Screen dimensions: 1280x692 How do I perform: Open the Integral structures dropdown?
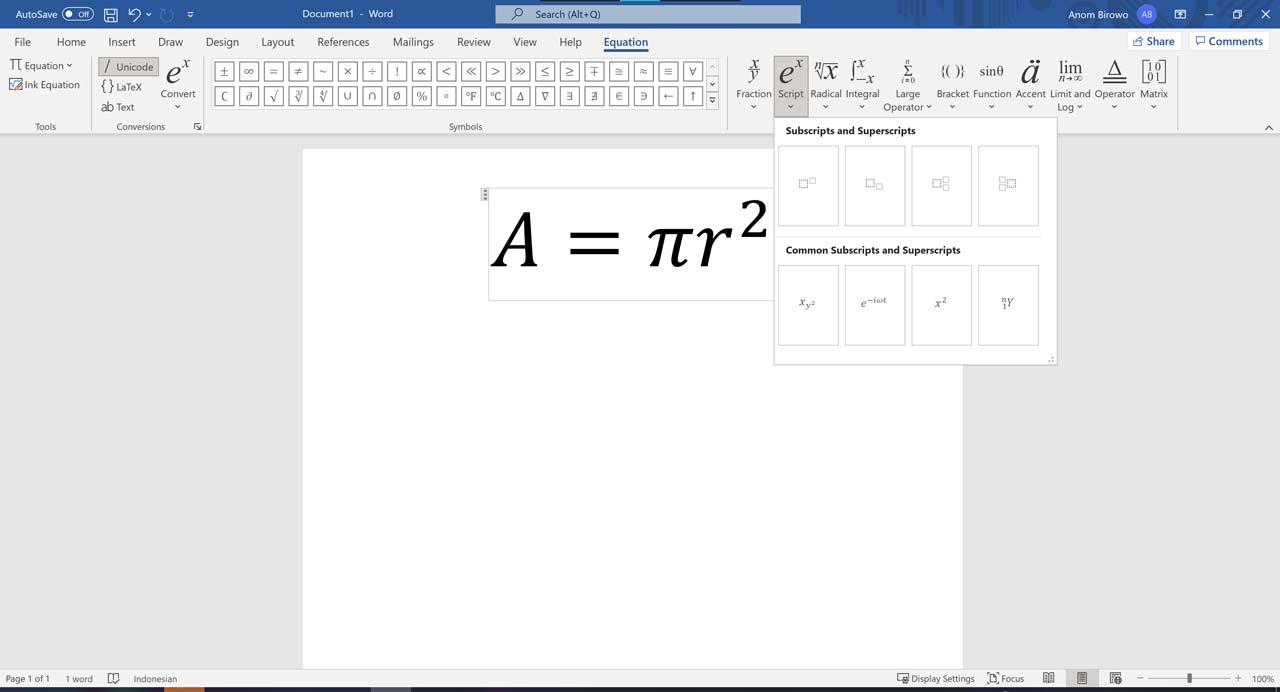coord(862,85)
